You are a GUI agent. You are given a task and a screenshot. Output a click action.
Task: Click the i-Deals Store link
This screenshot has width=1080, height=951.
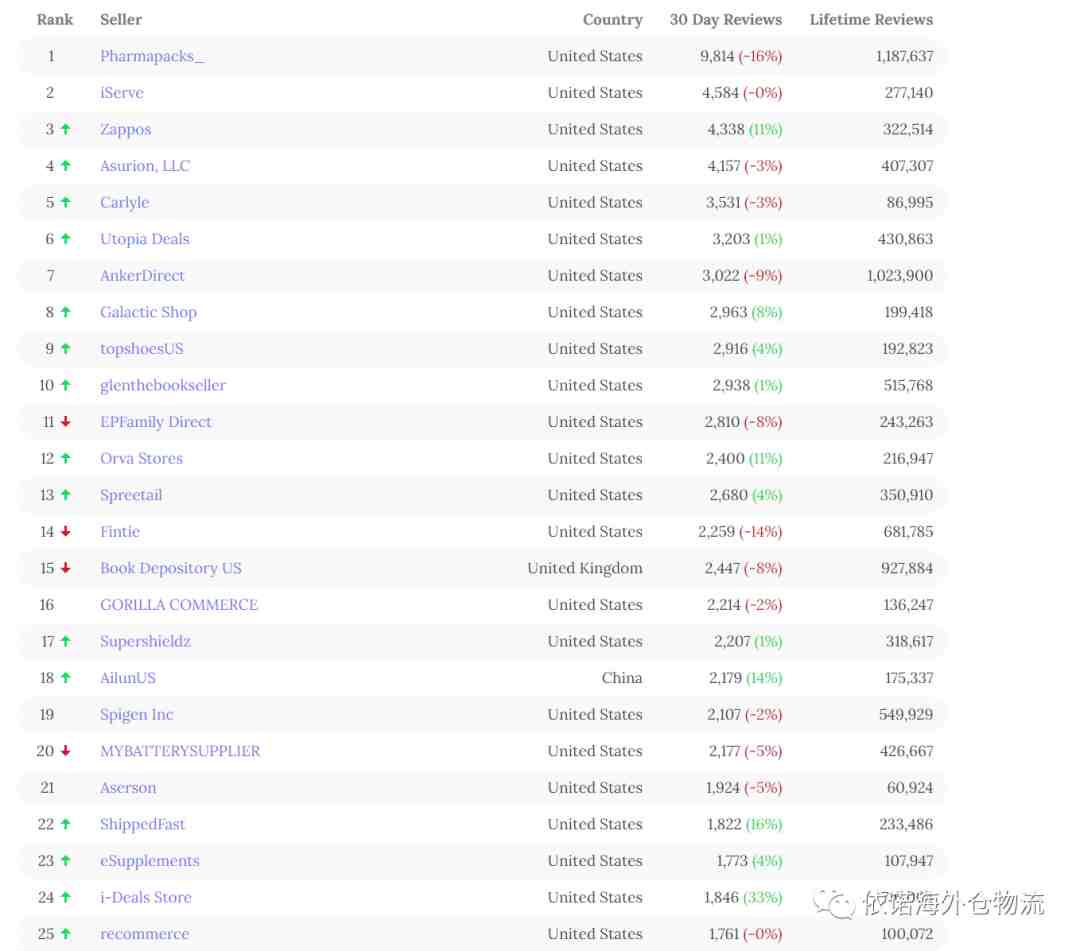[145, 897]
